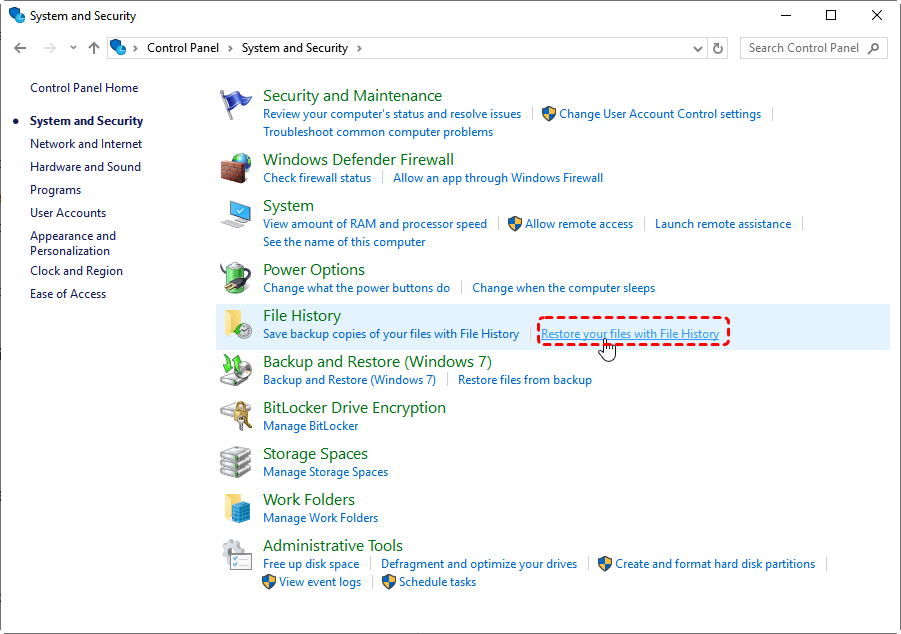Click Review your computer's status and resolve issues
Image resolution: width=901 pixels, height=634 pixels.
coord(392,114)
